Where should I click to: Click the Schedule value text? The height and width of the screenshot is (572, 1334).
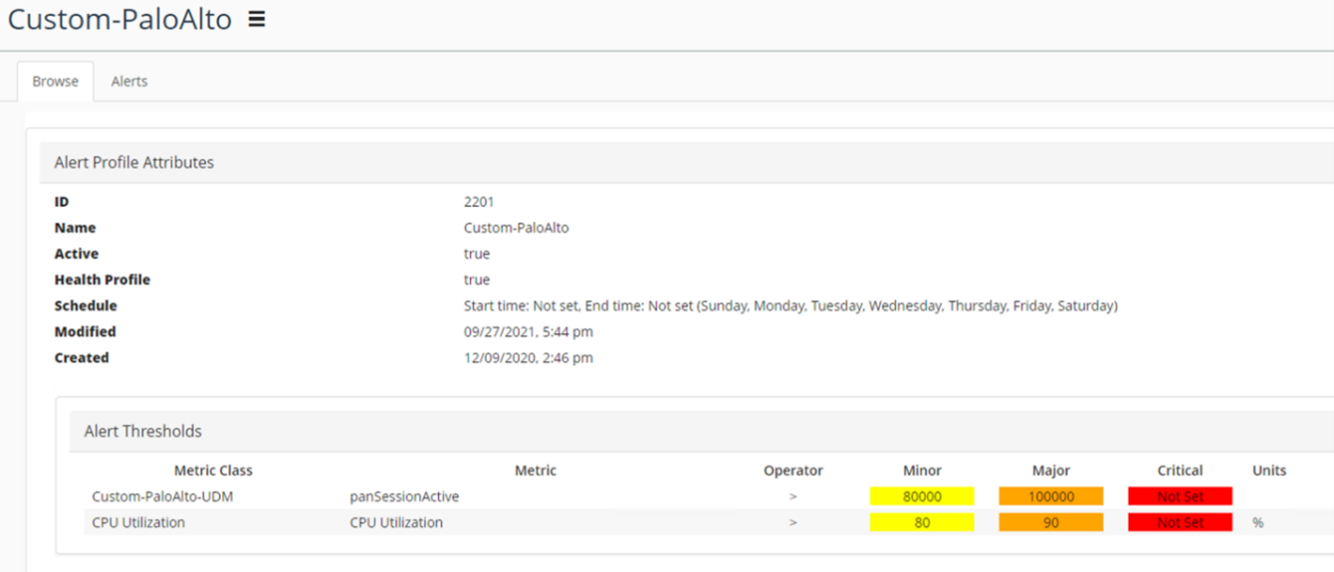coord(790,306)
